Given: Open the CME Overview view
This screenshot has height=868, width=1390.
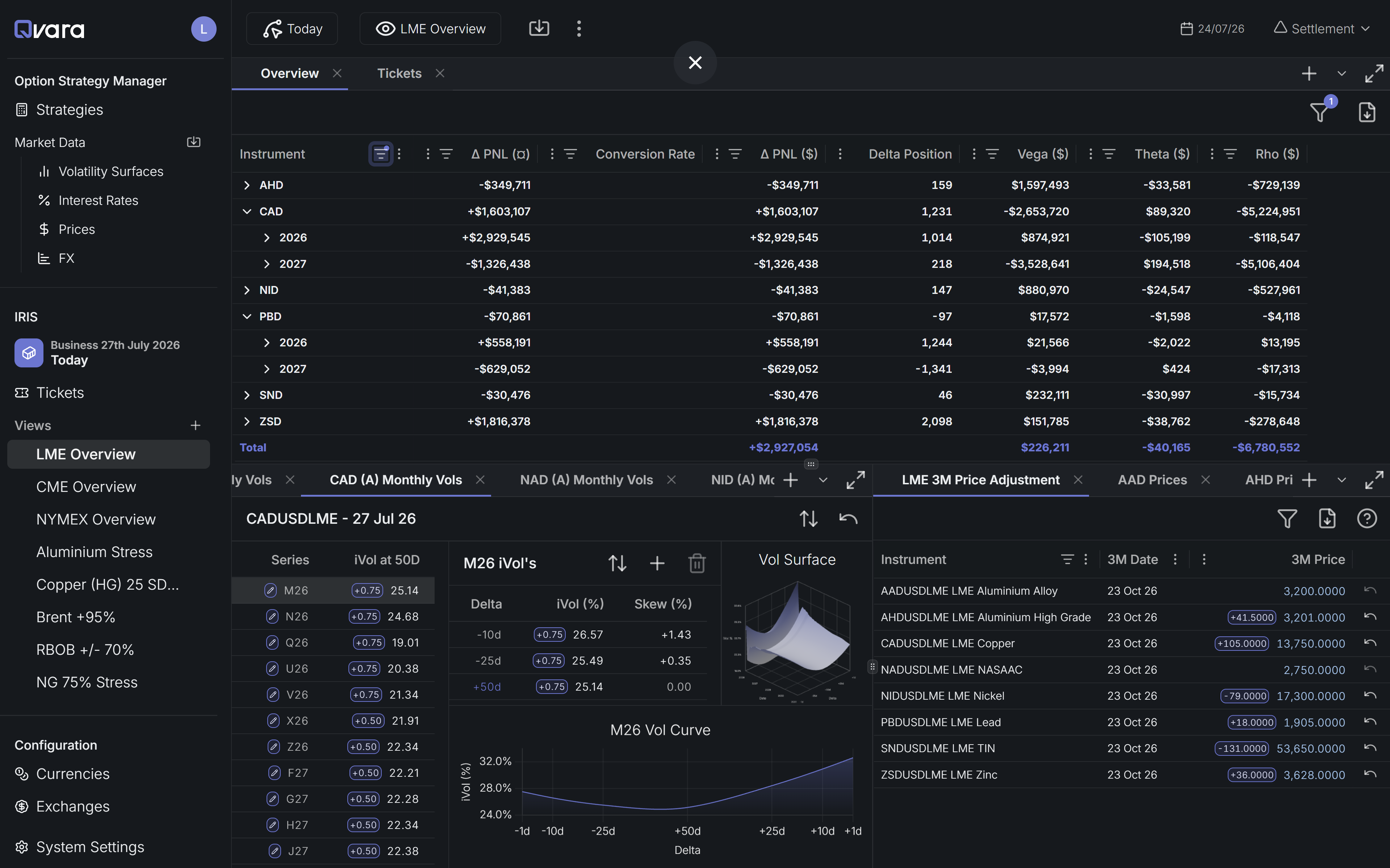Looking at the screenshot, I should tap(85, 487).
